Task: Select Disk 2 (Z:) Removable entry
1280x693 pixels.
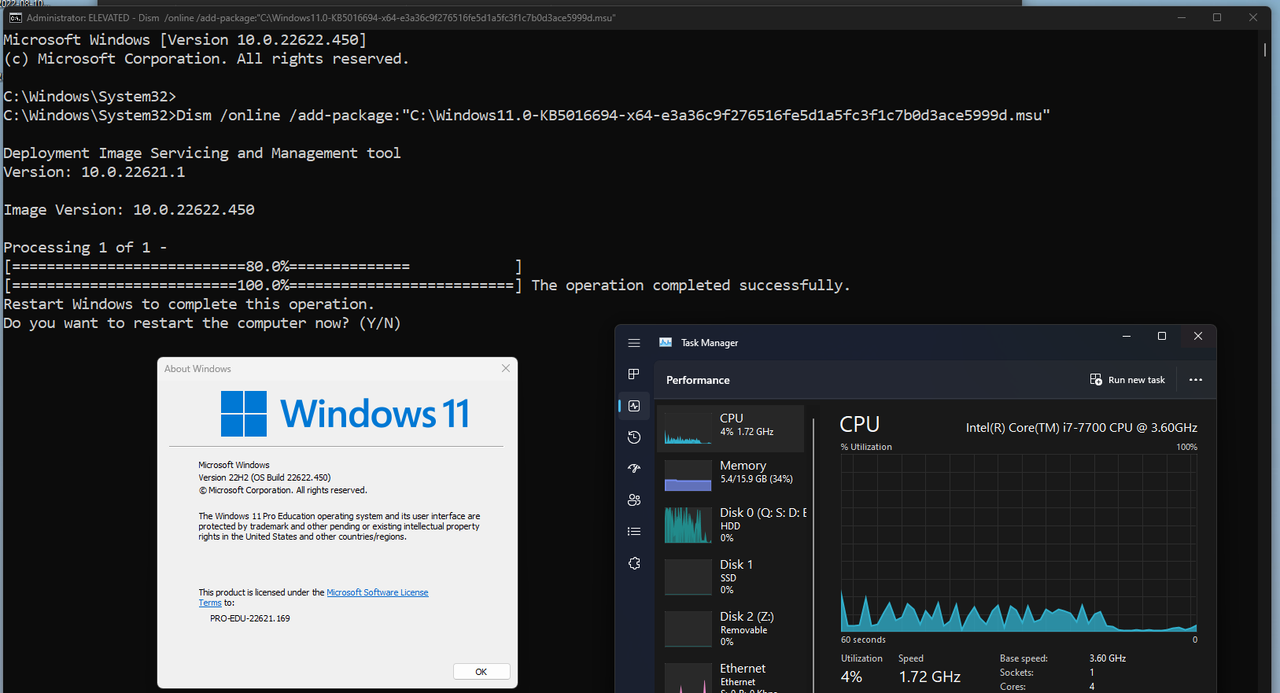Action: pyautogui.click(x=730, y=629)
